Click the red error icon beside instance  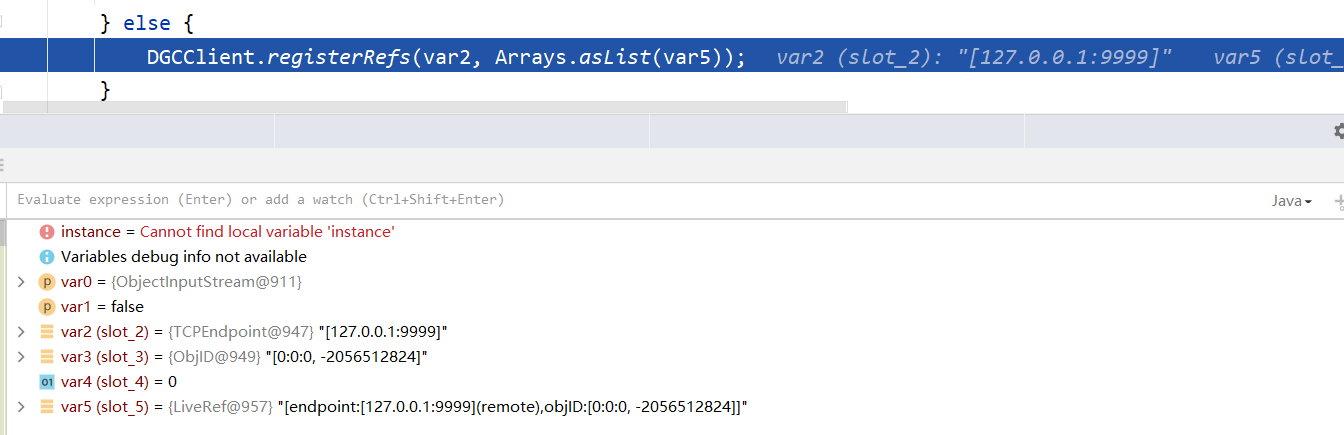[46, 232]
